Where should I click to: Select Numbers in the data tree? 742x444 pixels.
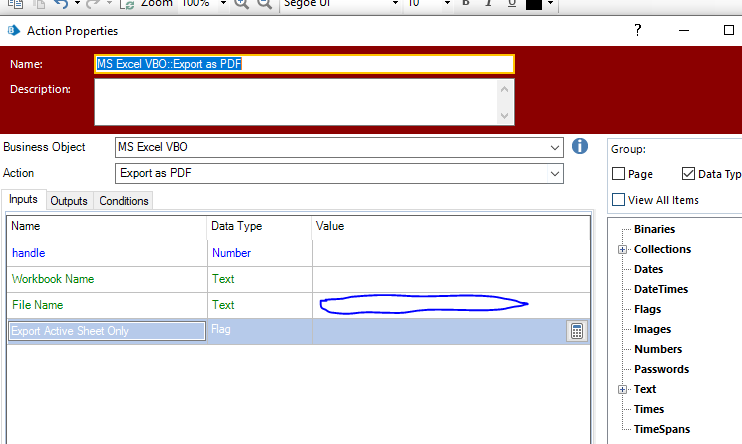(658, 349)
